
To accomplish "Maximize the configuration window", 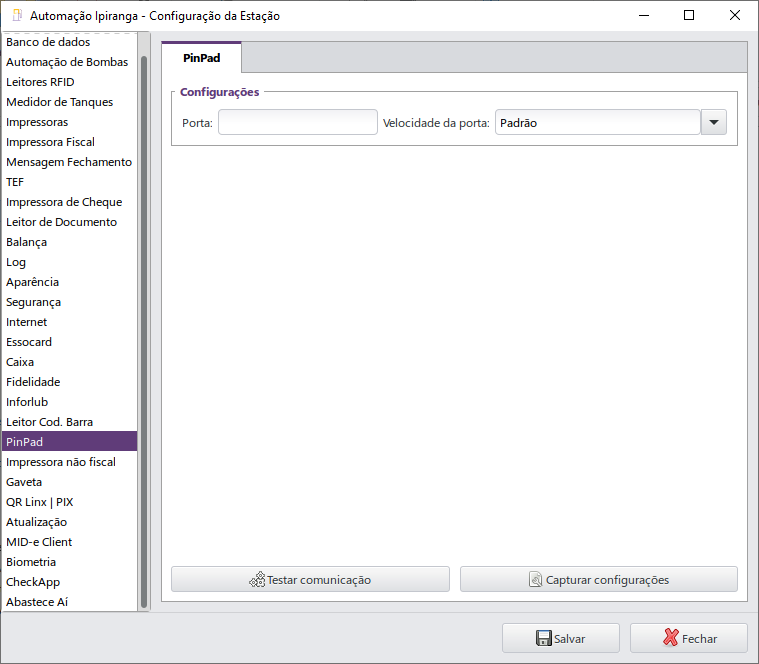I will [x=689, y=15].
